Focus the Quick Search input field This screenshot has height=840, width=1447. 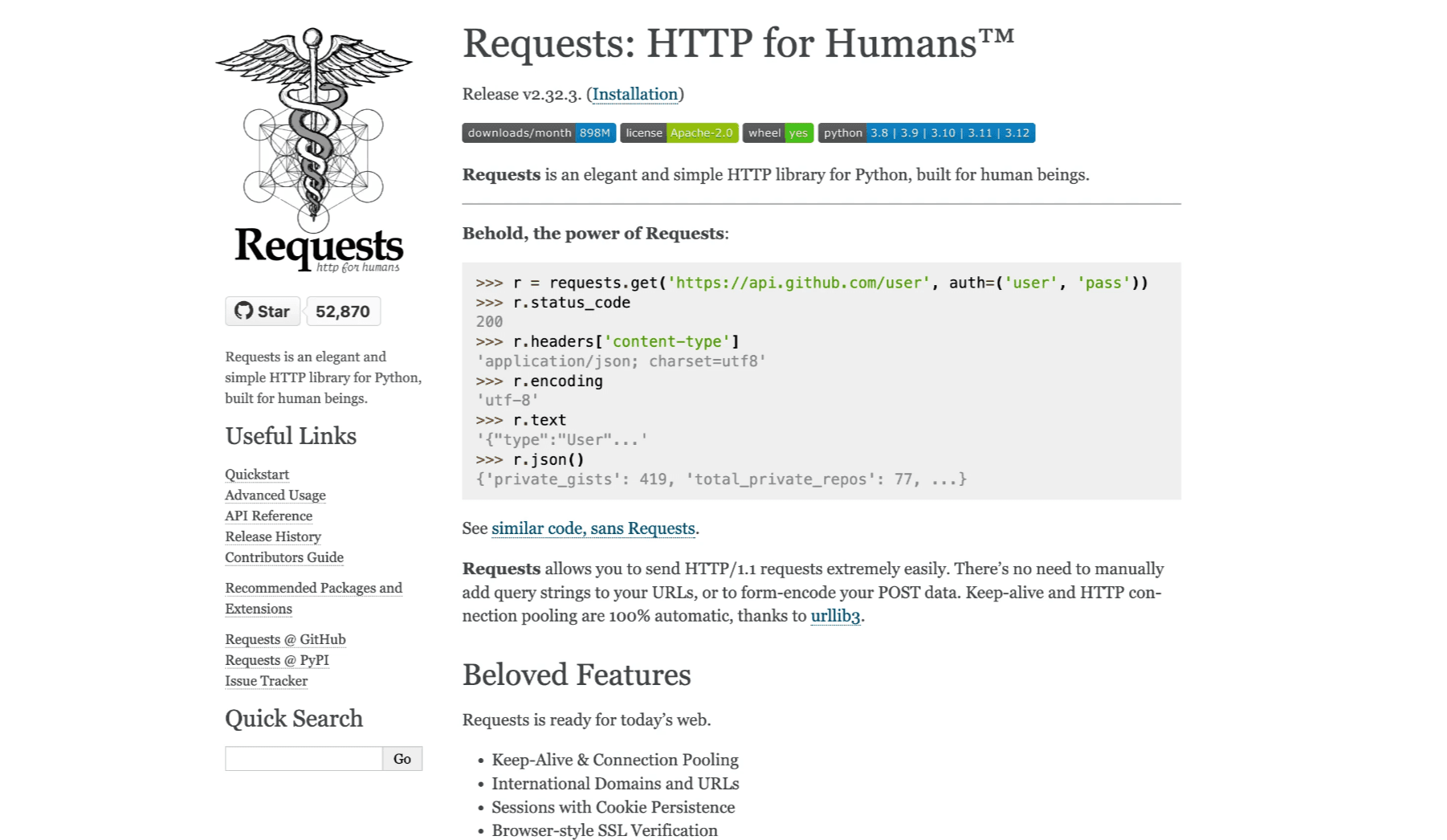click(x=304, y=759)
